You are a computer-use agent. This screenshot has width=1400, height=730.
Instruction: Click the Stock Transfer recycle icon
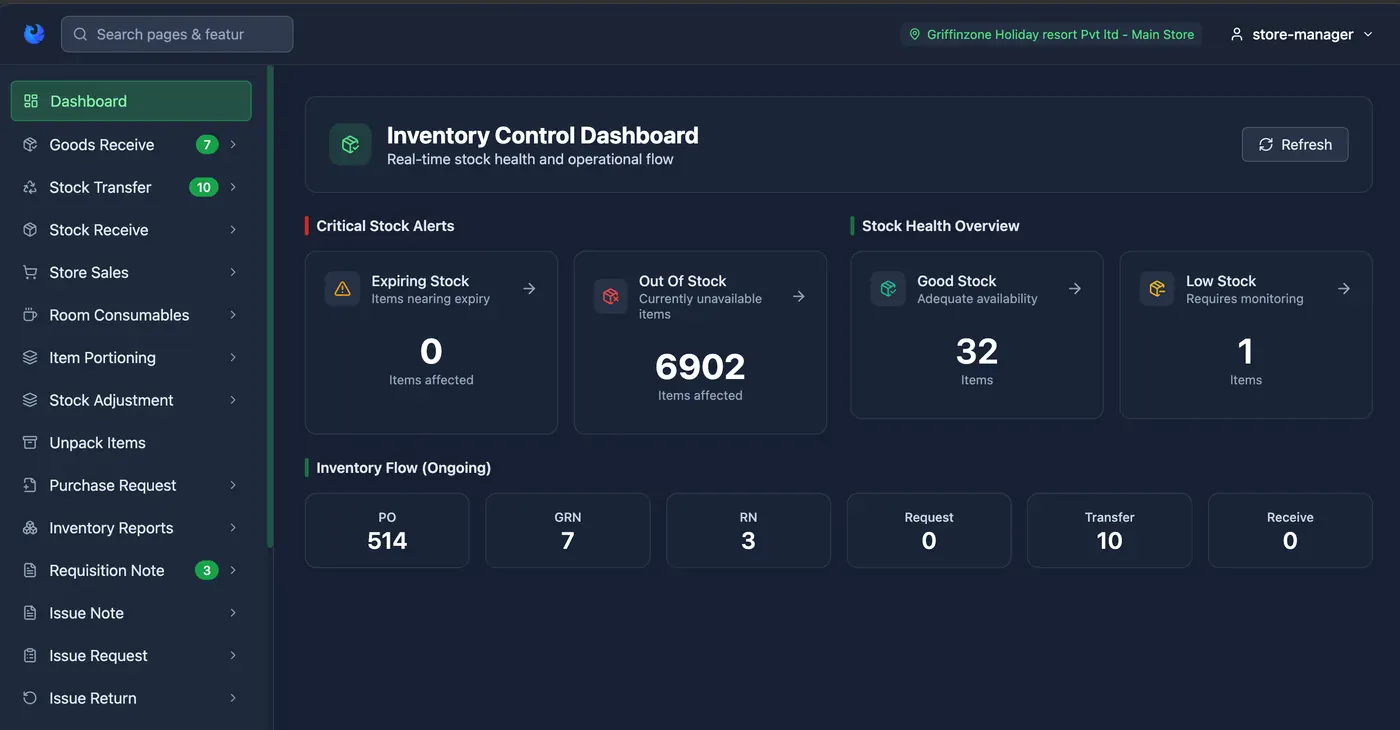click(x=30, y=187)
